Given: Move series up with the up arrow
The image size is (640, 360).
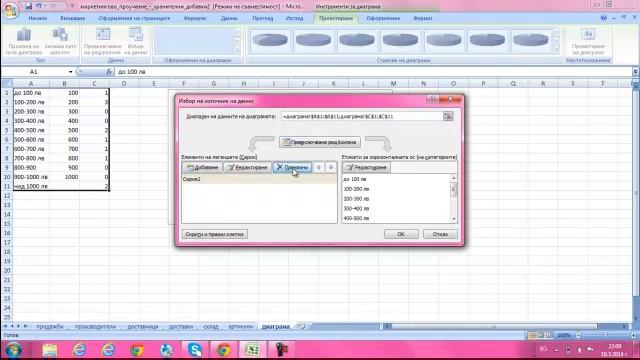Looking at the screenshot, I should pos(319,167).
